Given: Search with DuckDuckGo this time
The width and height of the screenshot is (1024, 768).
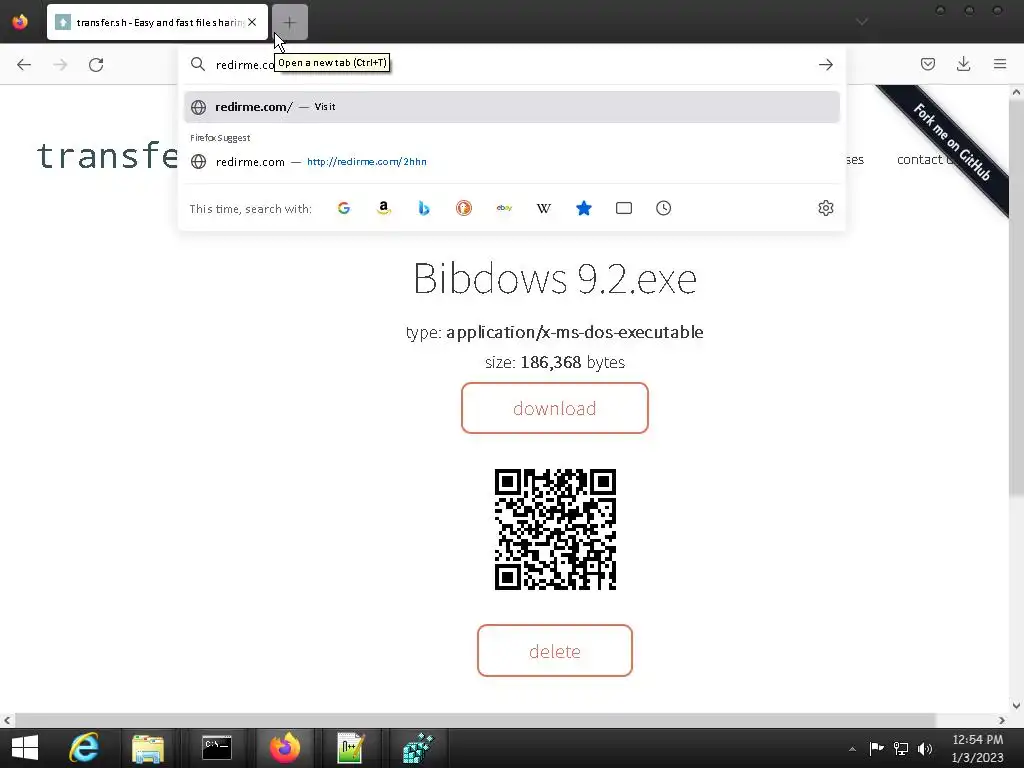Looking at the screenshot, I should pyautogui.click(x=464, y=208).
